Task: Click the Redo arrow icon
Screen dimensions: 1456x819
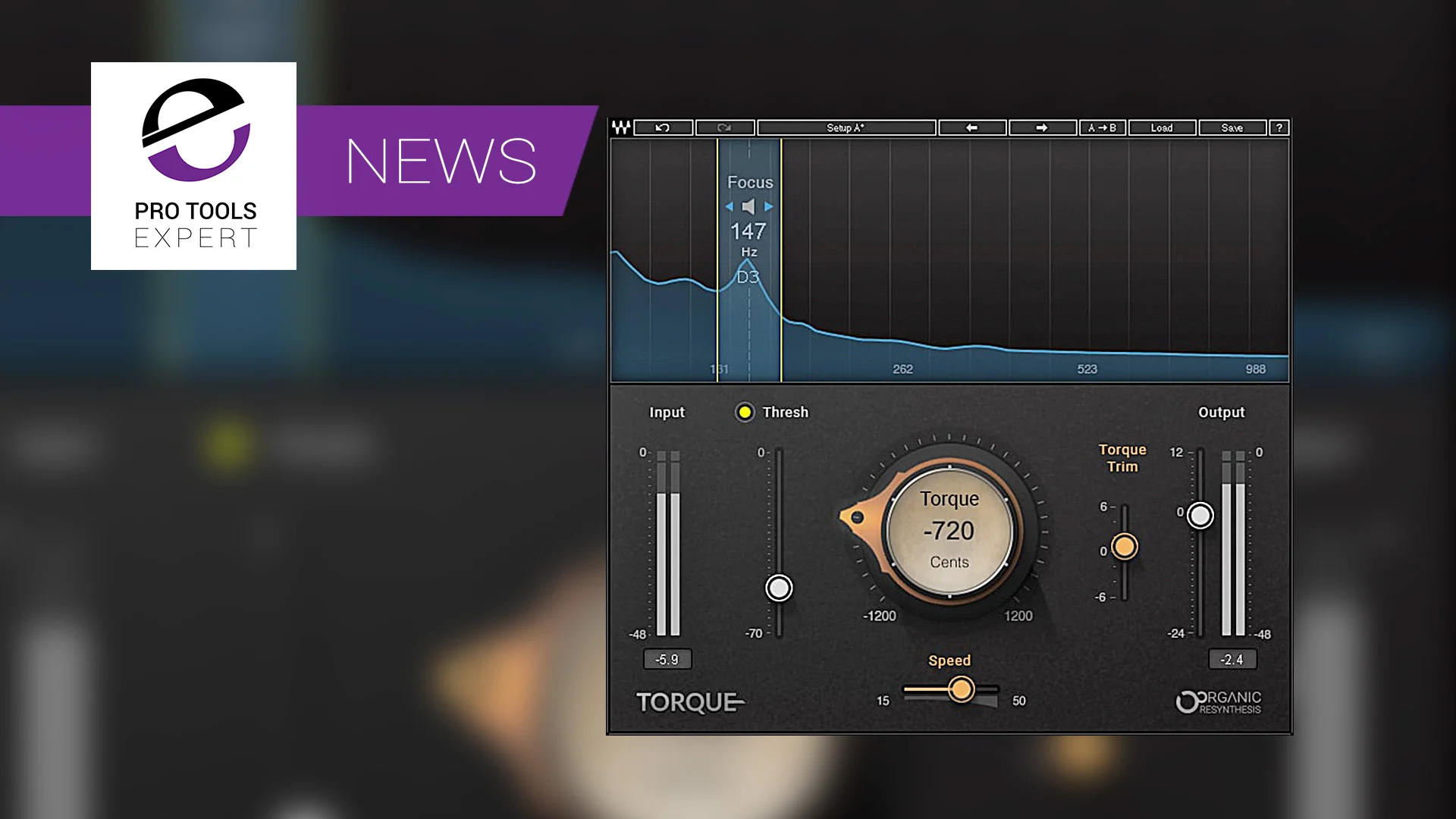Action: pyautogui.click(x=725, y=127)
